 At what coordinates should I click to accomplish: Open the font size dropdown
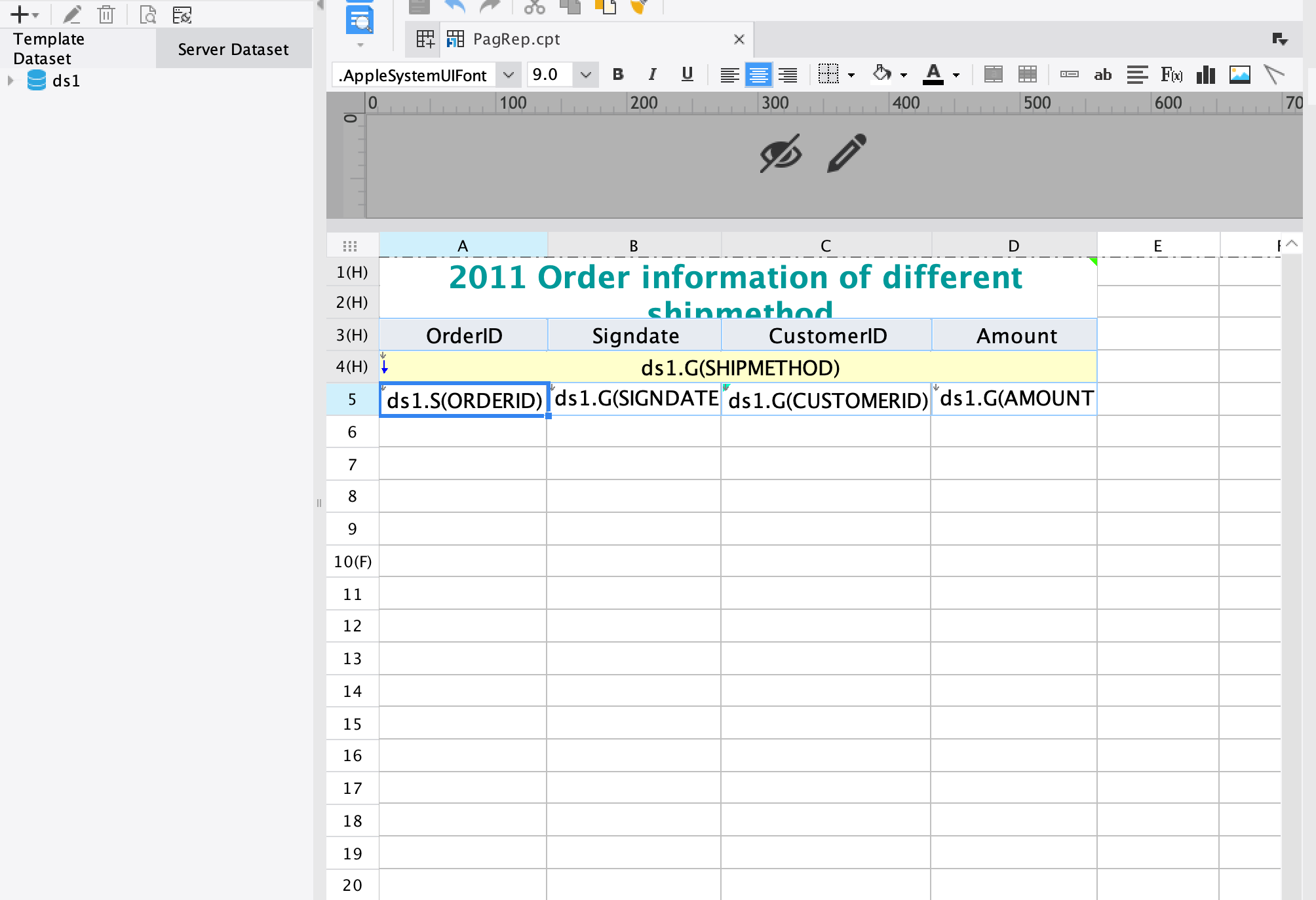click(x=586, y=75)
